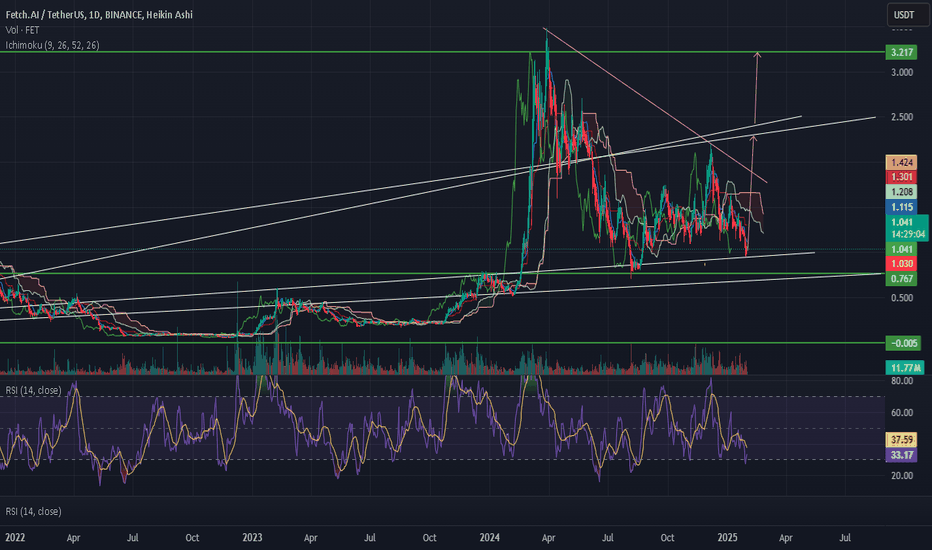932x550 pixels.
Task: Select the 0.767 green level label
Action: click(x=902, y=279)
